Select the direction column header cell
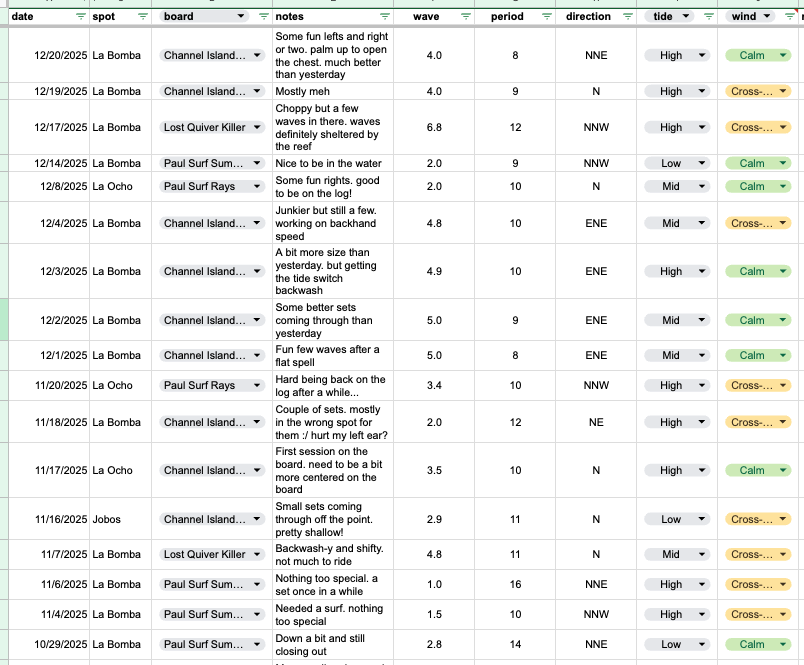The image size is (804, 665). click(596, 16)
